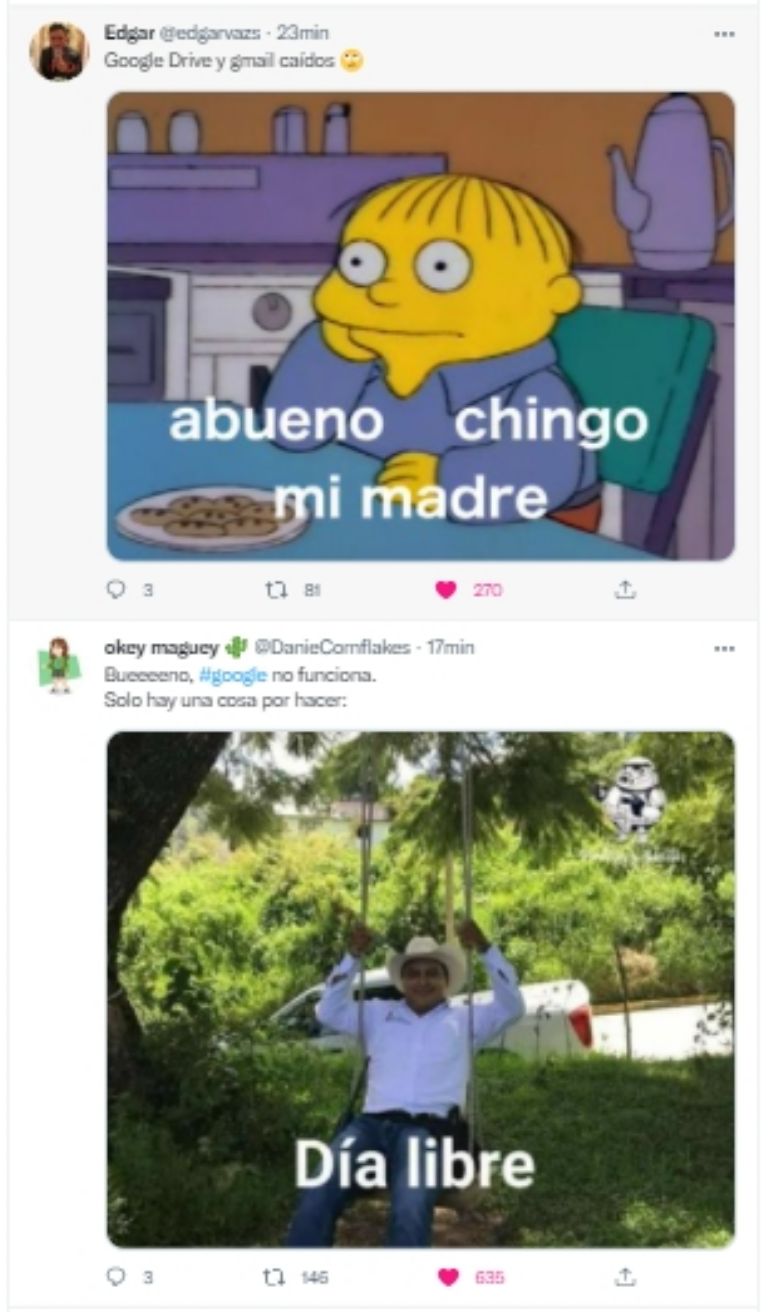Share Edgar's tweet using share icon

625,590
